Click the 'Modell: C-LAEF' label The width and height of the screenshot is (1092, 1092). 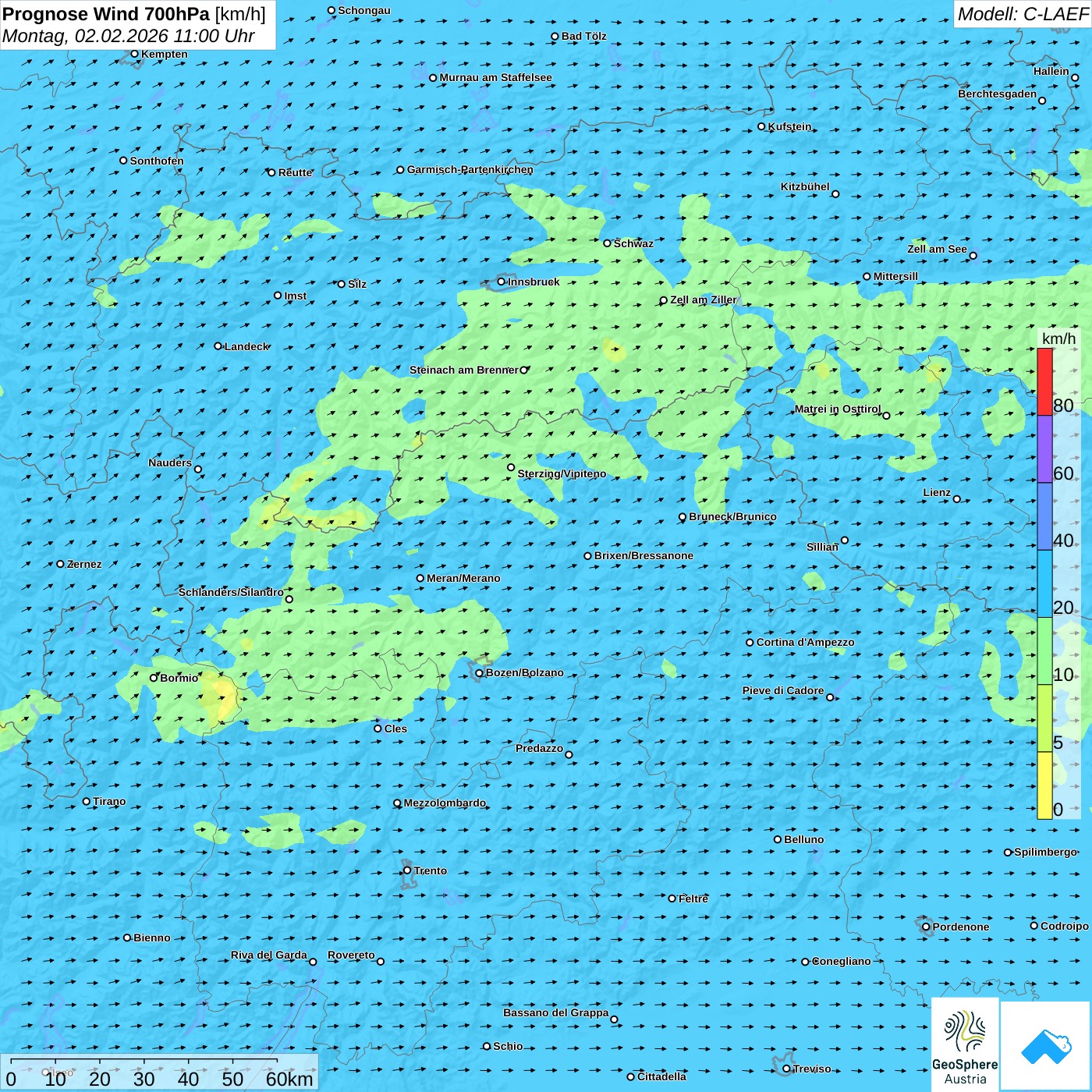pyautogui.click(x=1023, y=14)
